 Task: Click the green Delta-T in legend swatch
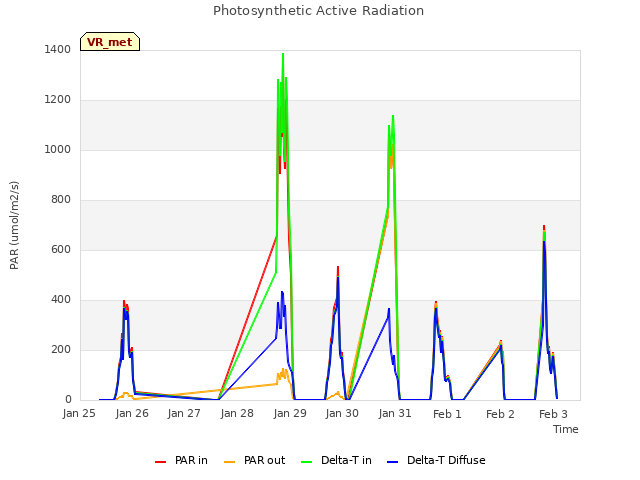(x=307, y=462)
